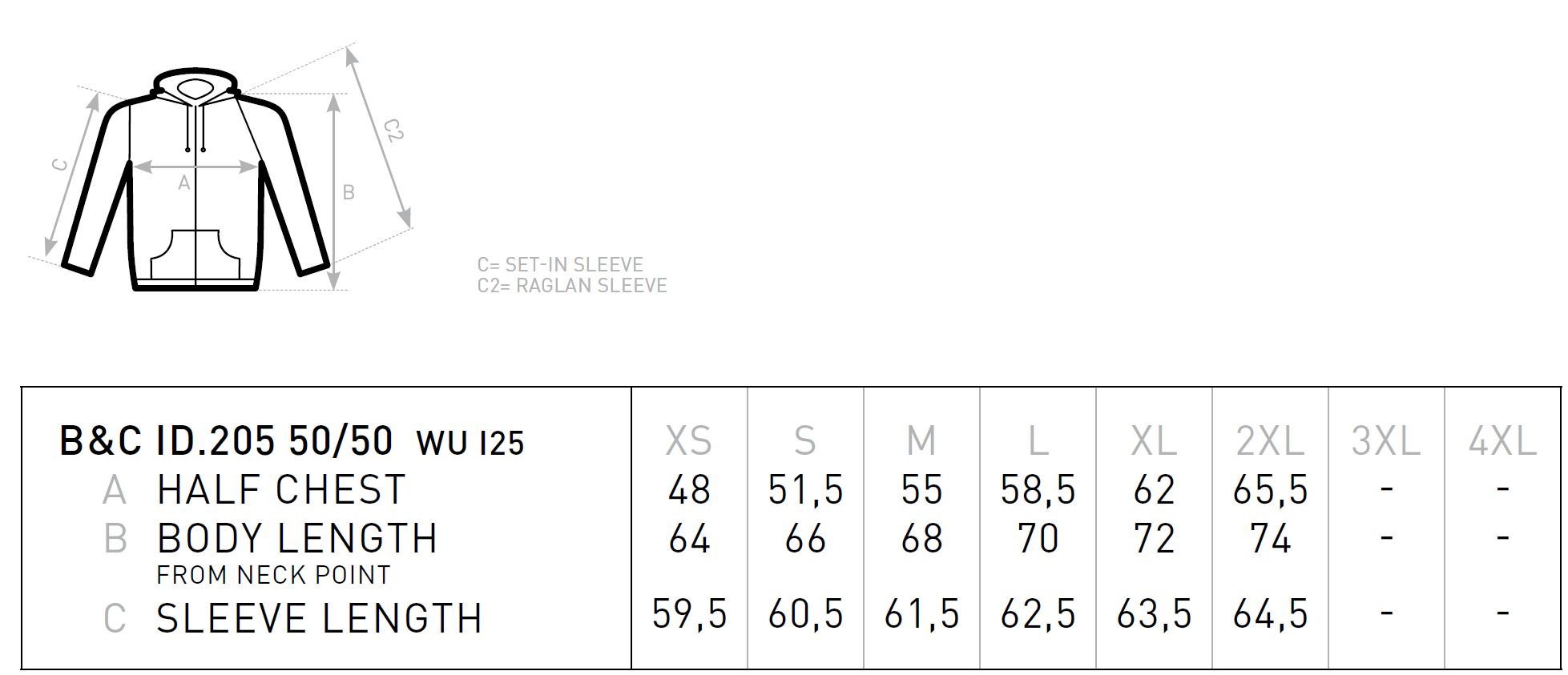Click the FROM NECK POINT subtitle
This screenshot has height=675, width=1568.
(x=273, y=575)
